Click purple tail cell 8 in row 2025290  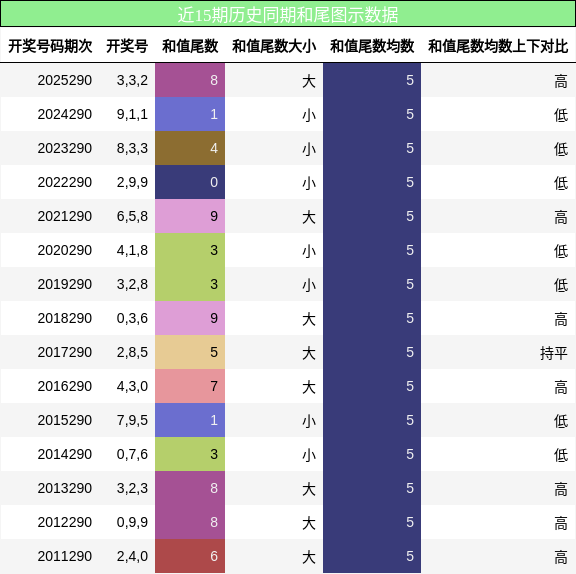(x=190, y=80)
